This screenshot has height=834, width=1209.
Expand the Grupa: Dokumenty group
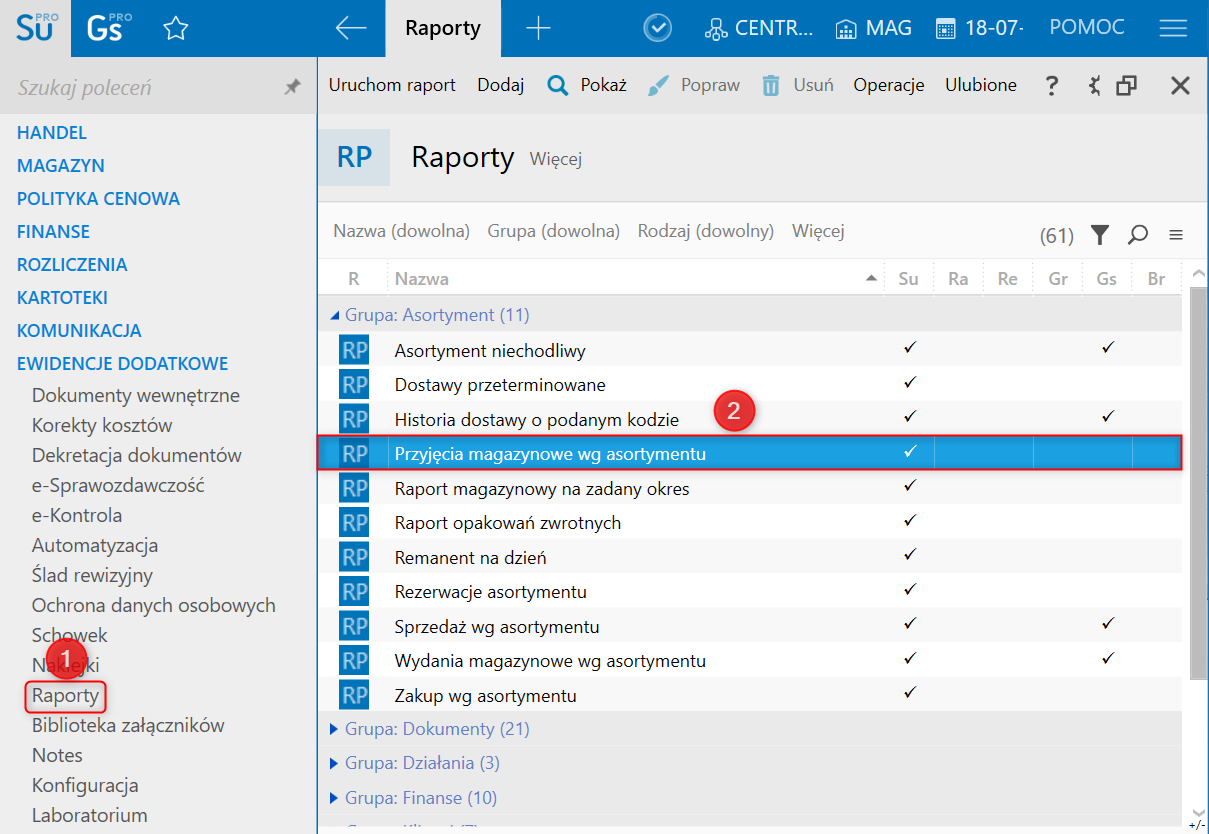(335, 729)
